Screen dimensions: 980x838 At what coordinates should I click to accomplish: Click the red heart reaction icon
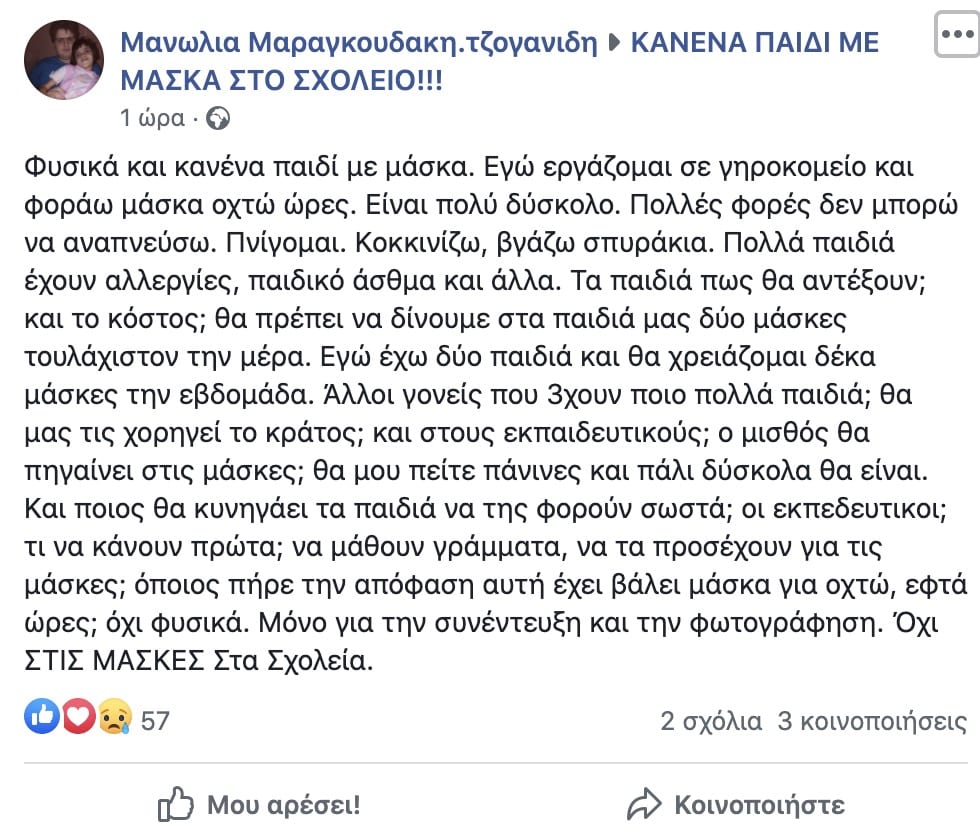(78, 716)
